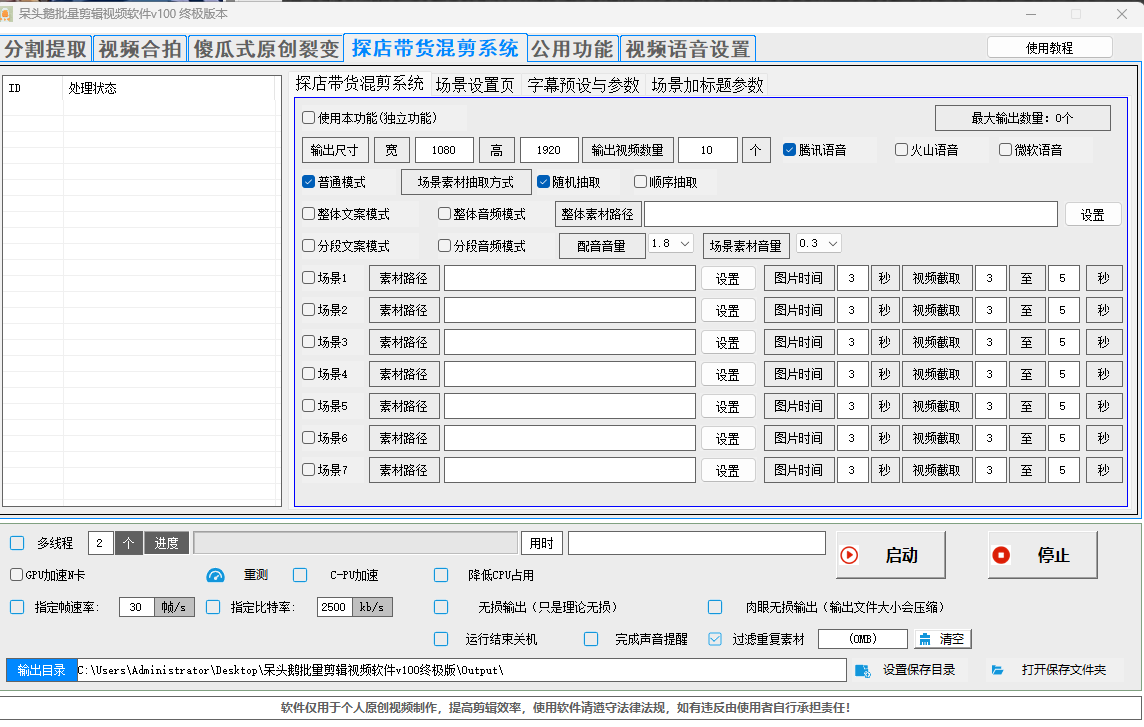The height and width of the screenshot is (727, 1144).
Task: Click the progress bar next to 进度
Action: click(x=355, y=543)
